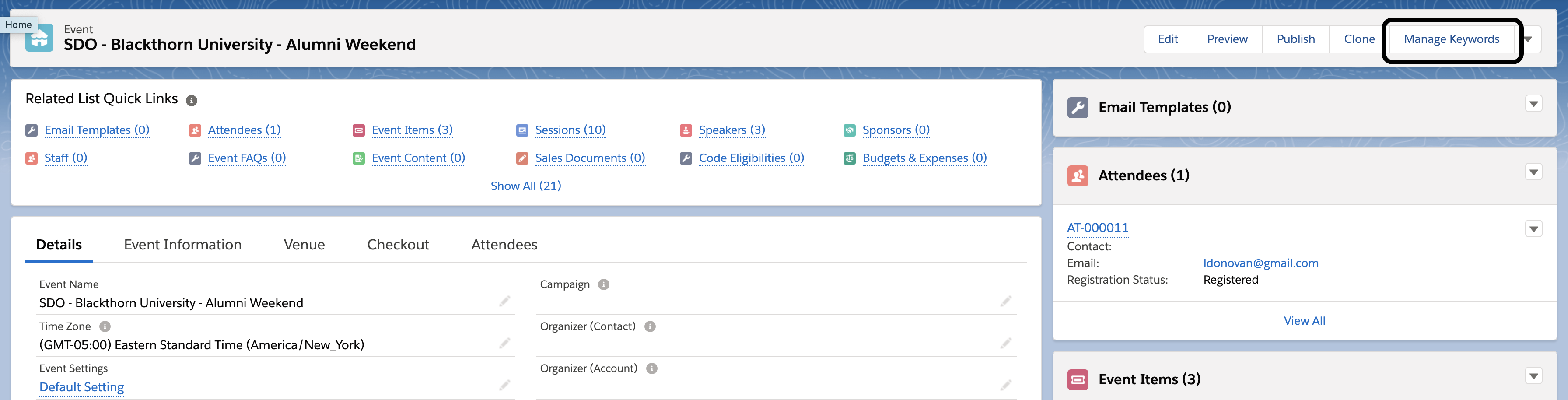Click the Event Content quick link icon
Viewport: 1568px width, 400px height.
pyautogui.click(x=358, y=158)
